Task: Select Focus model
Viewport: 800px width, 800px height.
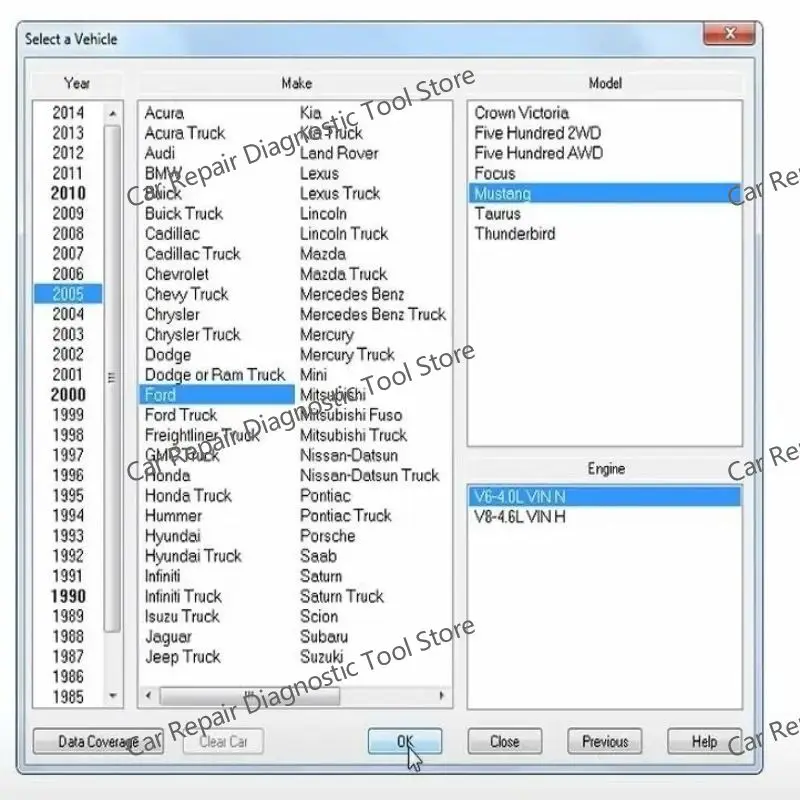Action: click(x=605, y=173)
